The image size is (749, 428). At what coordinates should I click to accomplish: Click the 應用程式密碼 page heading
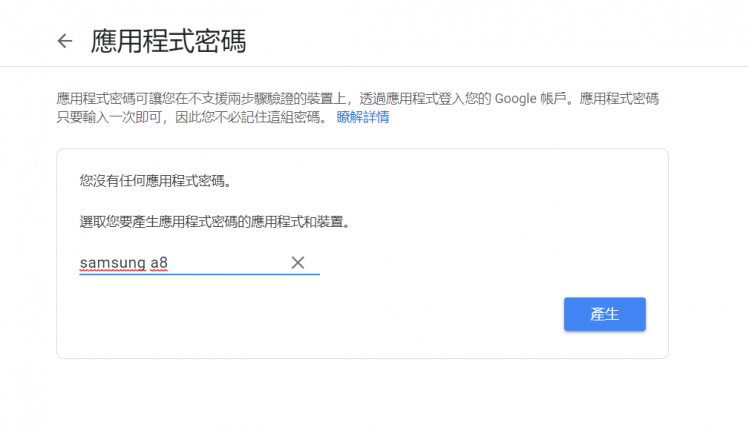coord(168,41)
